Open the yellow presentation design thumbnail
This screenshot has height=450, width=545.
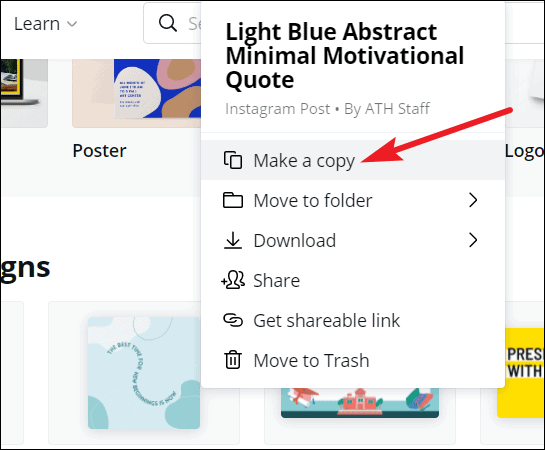[521, 373]
